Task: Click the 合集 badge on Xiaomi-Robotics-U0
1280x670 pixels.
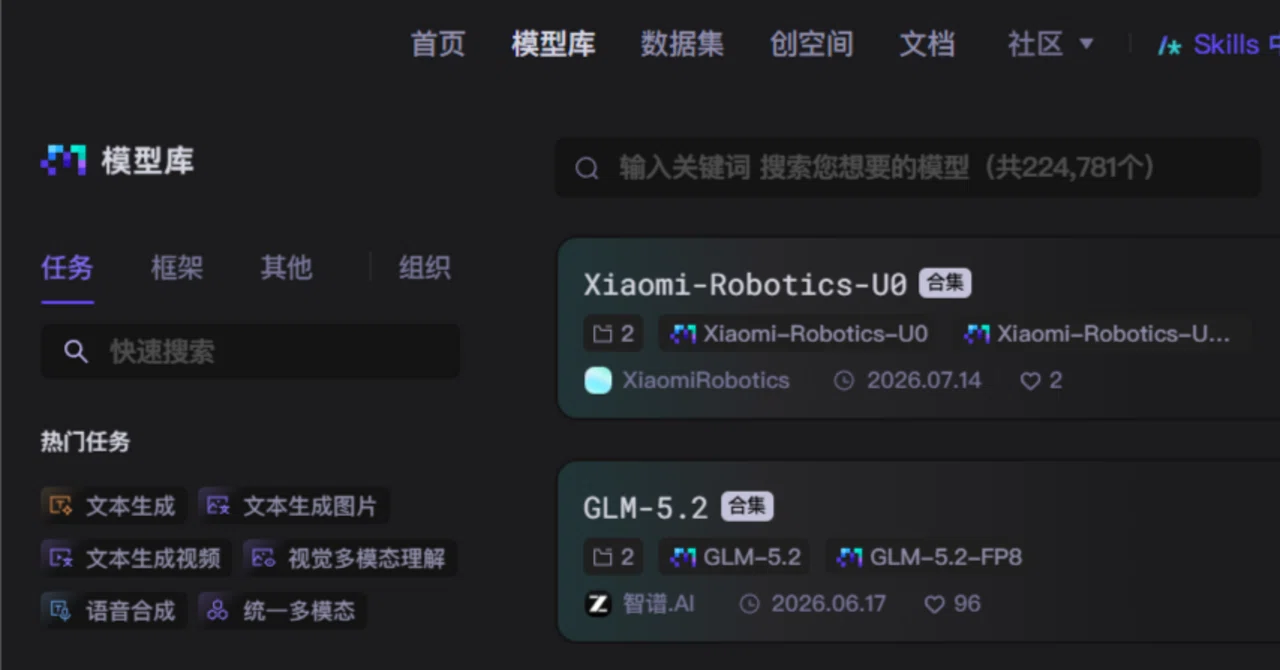Action: 945,283
